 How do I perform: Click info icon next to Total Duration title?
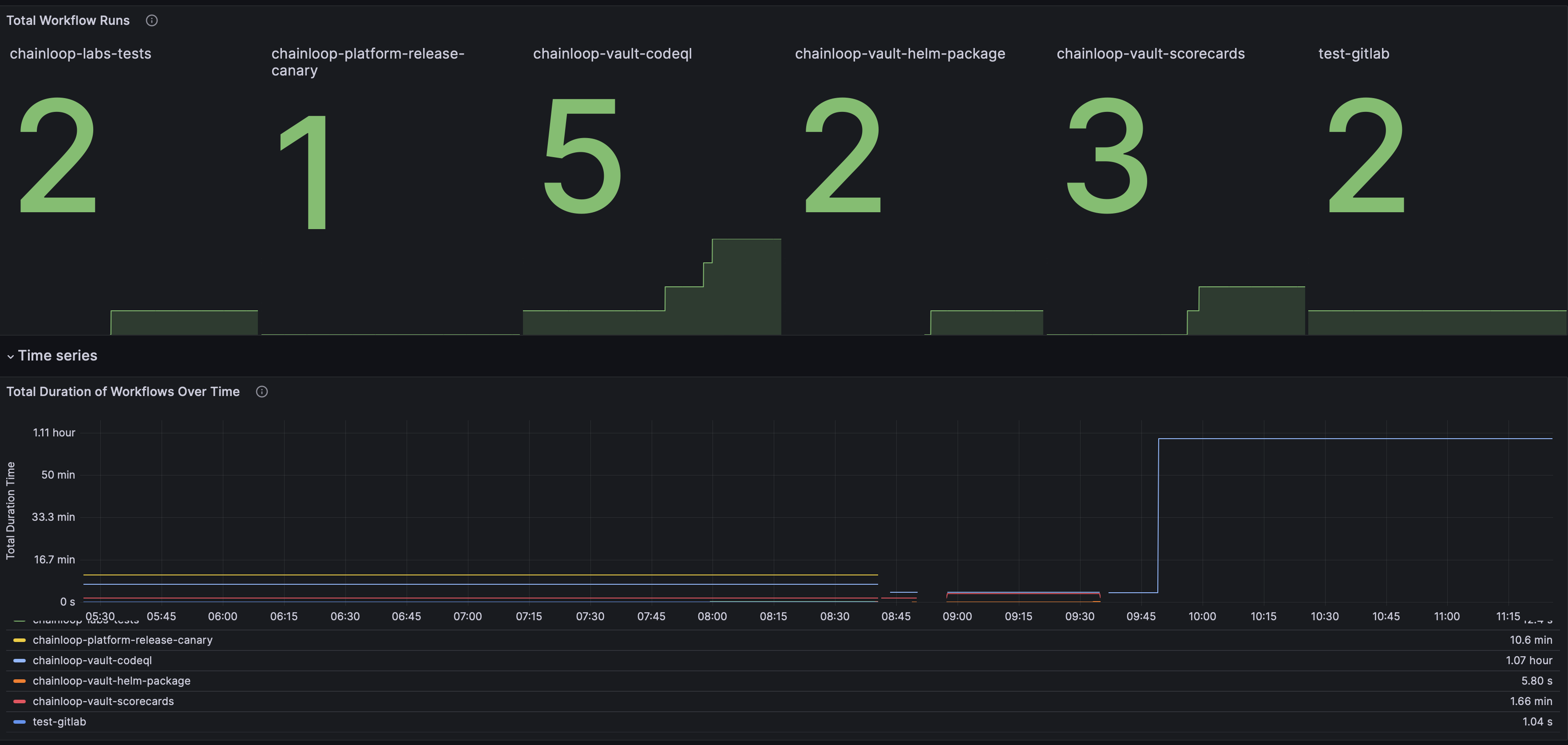pos(262,392)
